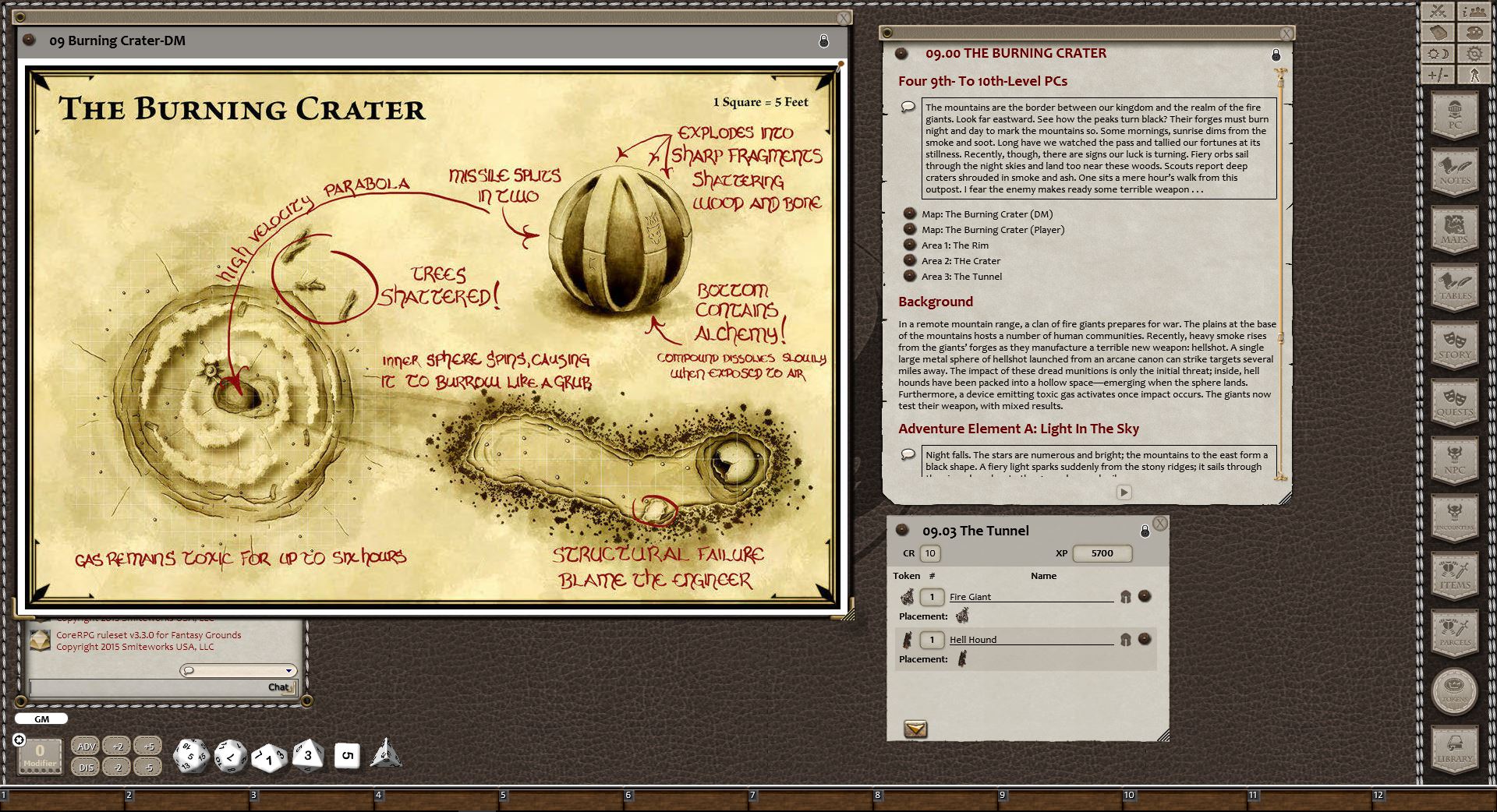This screenshot has height=812, width=1497.
Task: Toggle the lock on the Burning Crater story window
Action: tap(1276, 55)
